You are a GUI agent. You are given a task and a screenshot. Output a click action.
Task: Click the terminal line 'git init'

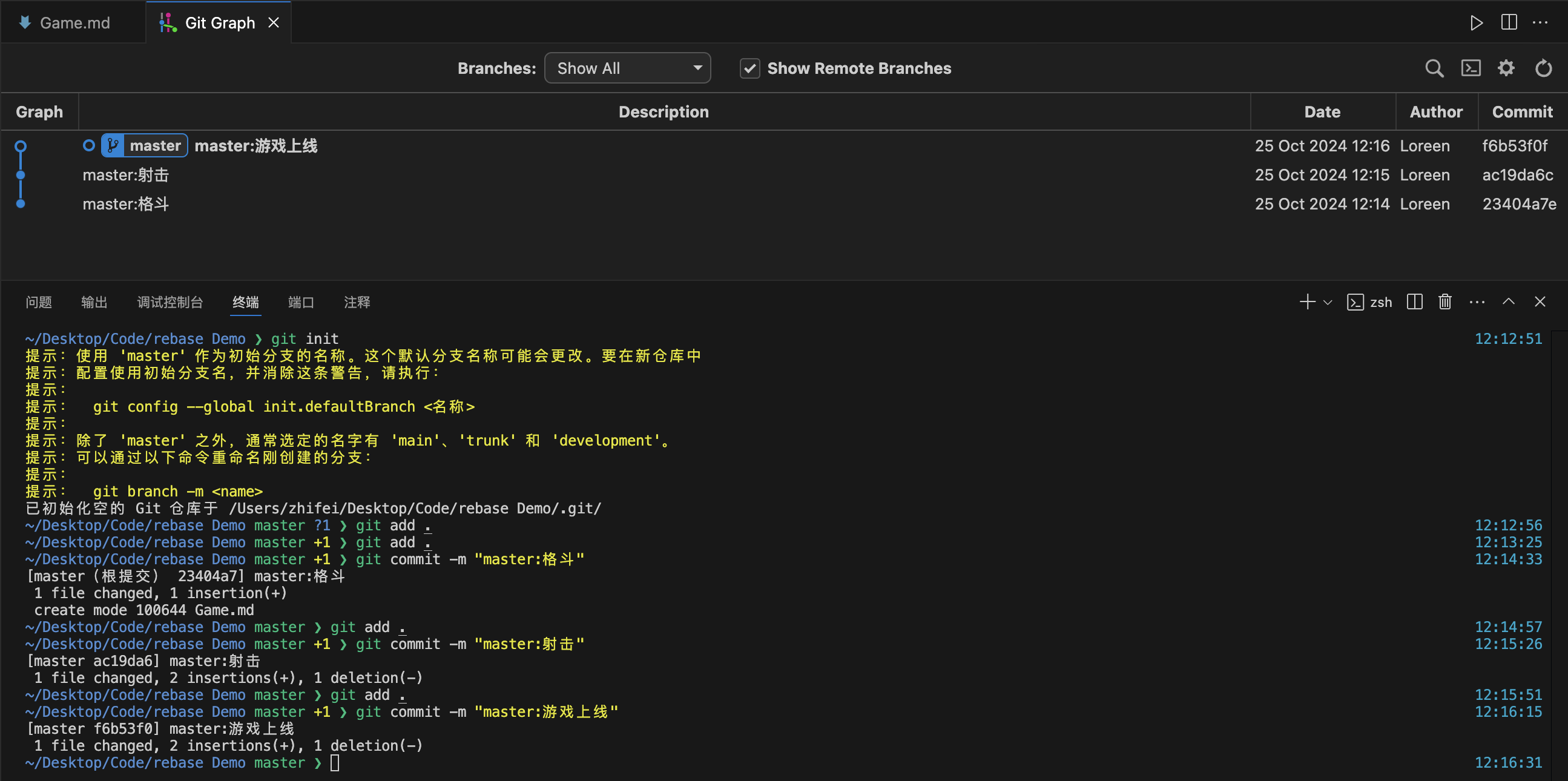305,338
